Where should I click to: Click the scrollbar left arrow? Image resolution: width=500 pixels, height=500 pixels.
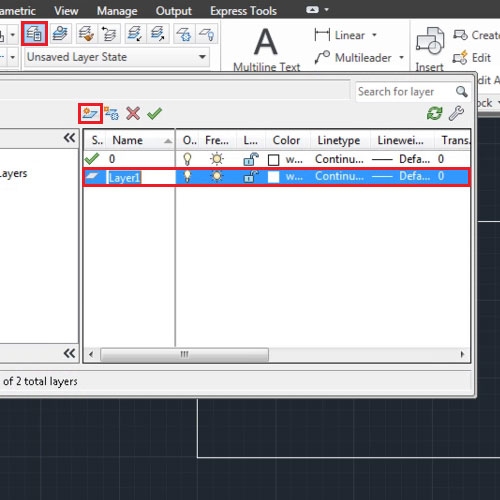click(91, 354)
